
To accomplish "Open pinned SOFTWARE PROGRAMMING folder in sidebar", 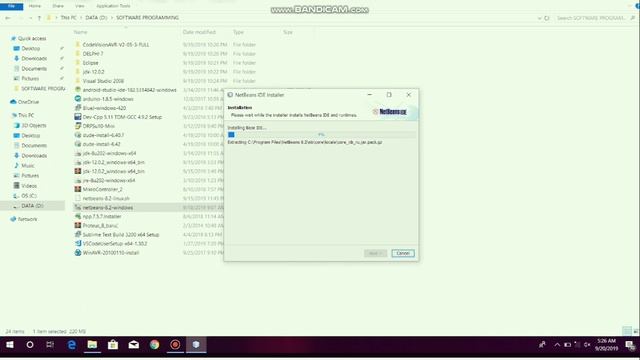I will (x=43, y=89).
